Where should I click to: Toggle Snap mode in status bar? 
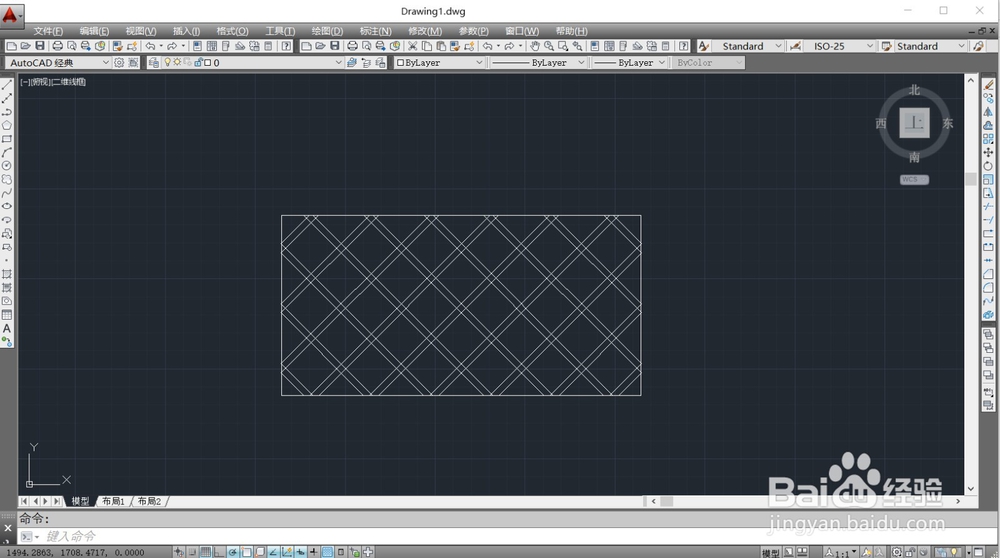pyautogui.click(x=193, y=552)
